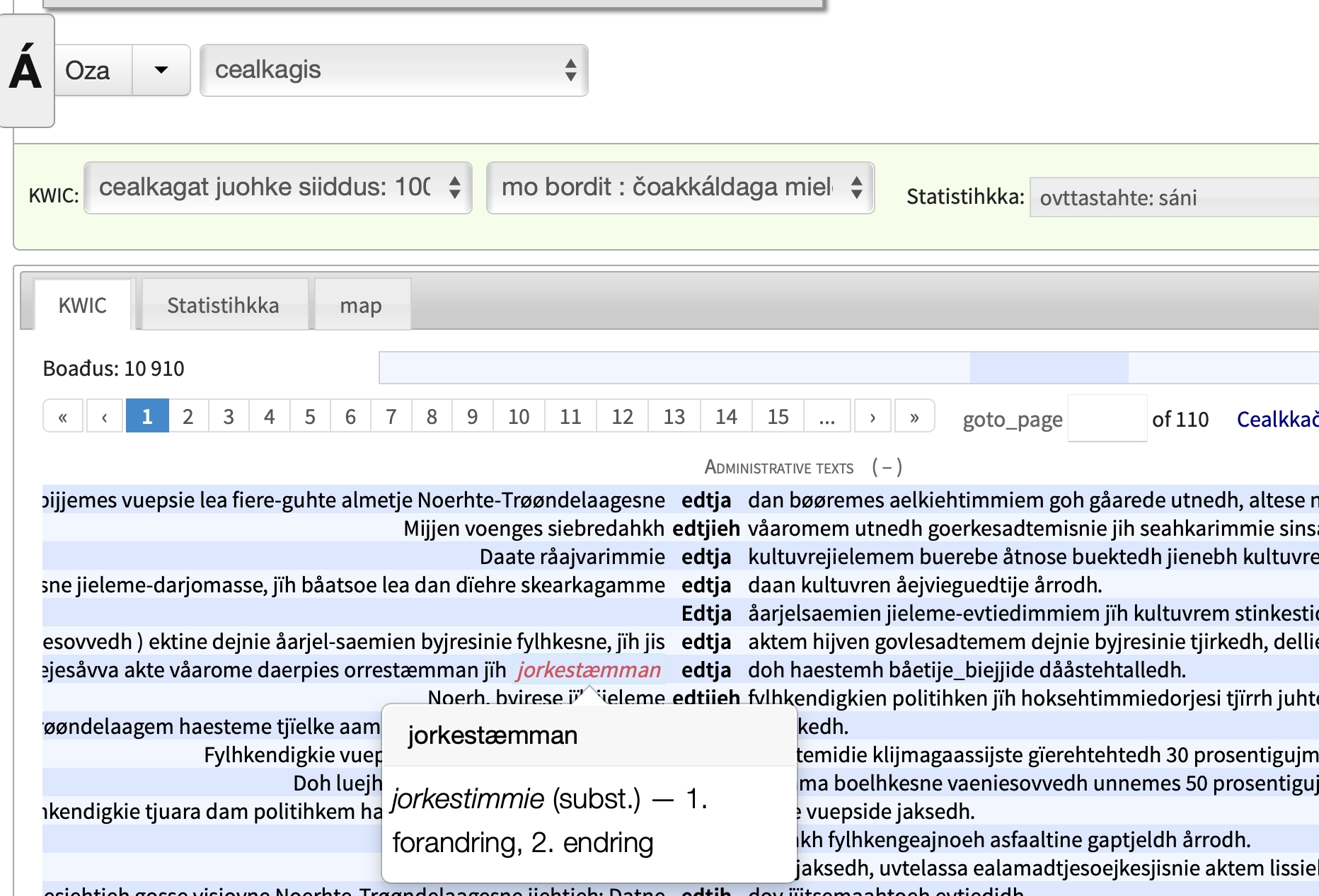Select page 12 in pagination
The image size is (1319, 896).
(x=623, y=416)
